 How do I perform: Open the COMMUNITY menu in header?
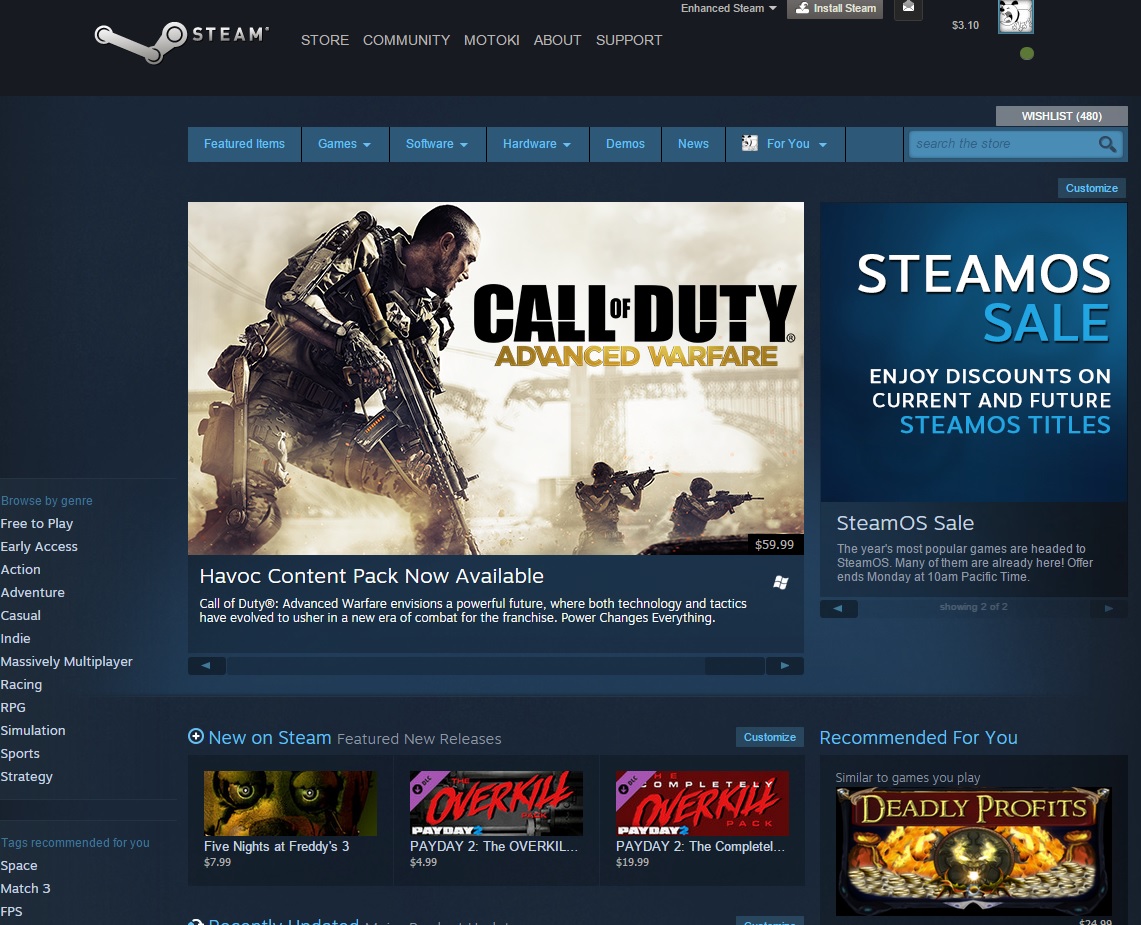coord(406,40)
